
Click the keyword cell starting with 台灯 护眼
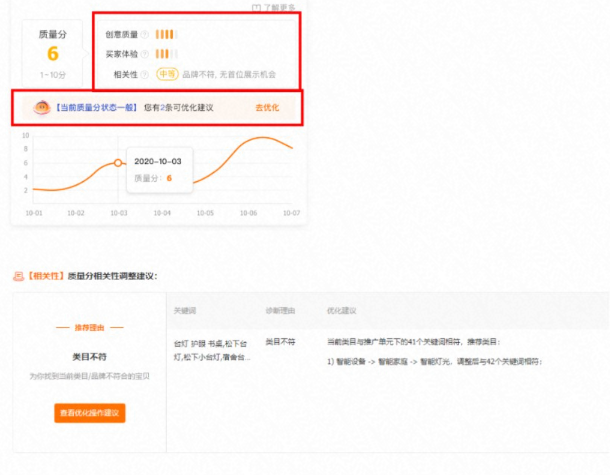click(x=212, y=351)
